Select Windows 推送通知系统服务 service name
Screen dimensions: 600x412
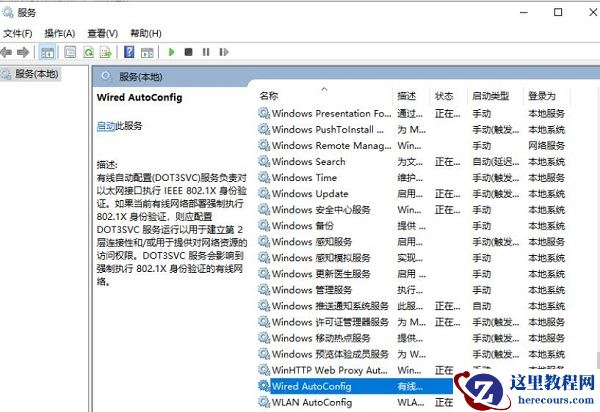point(330,306)
